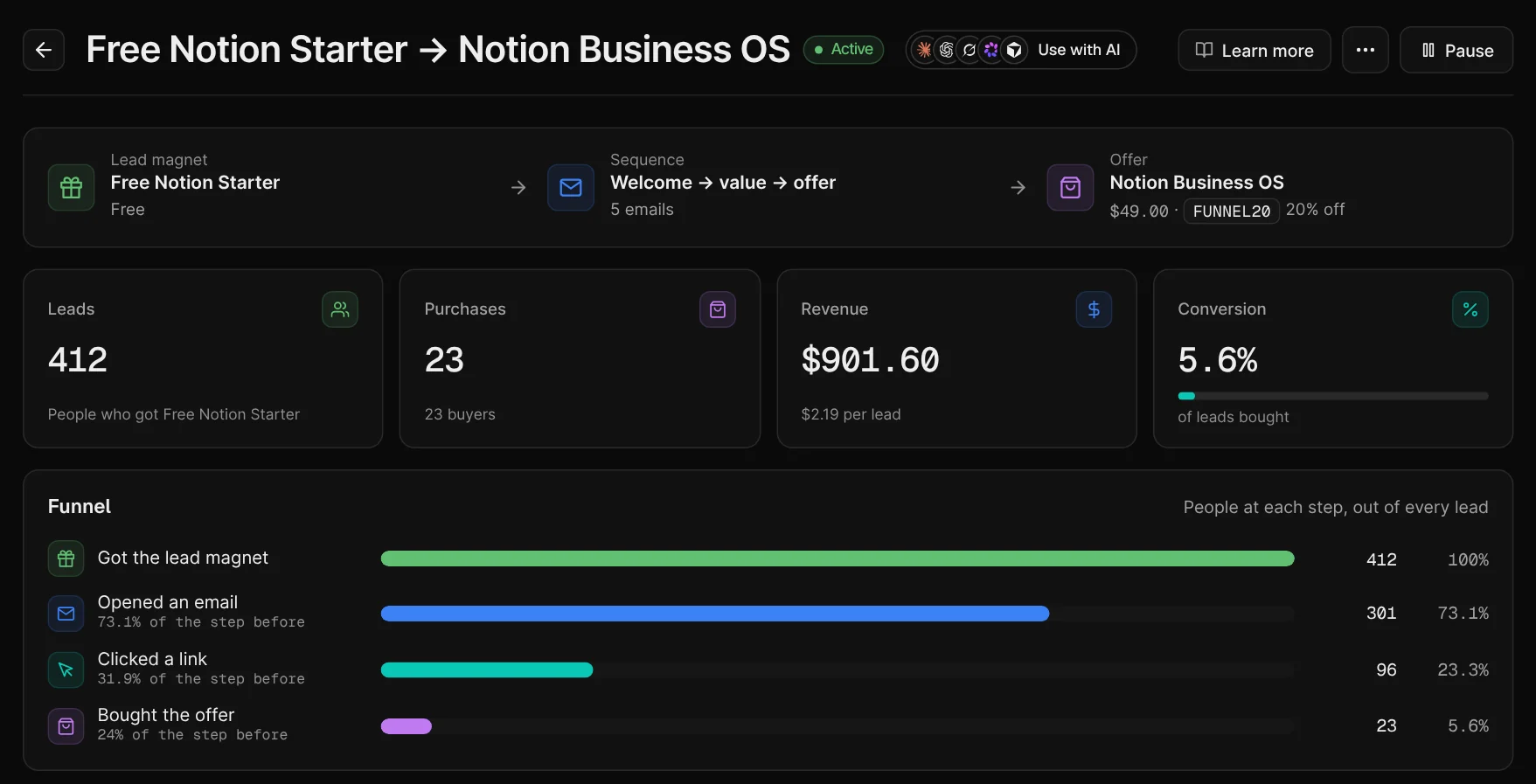This screenshot has height=784, width=1536.
Task: Click the '24% of the step before' text
Action: pyautogui.click(x=192, y=735)
